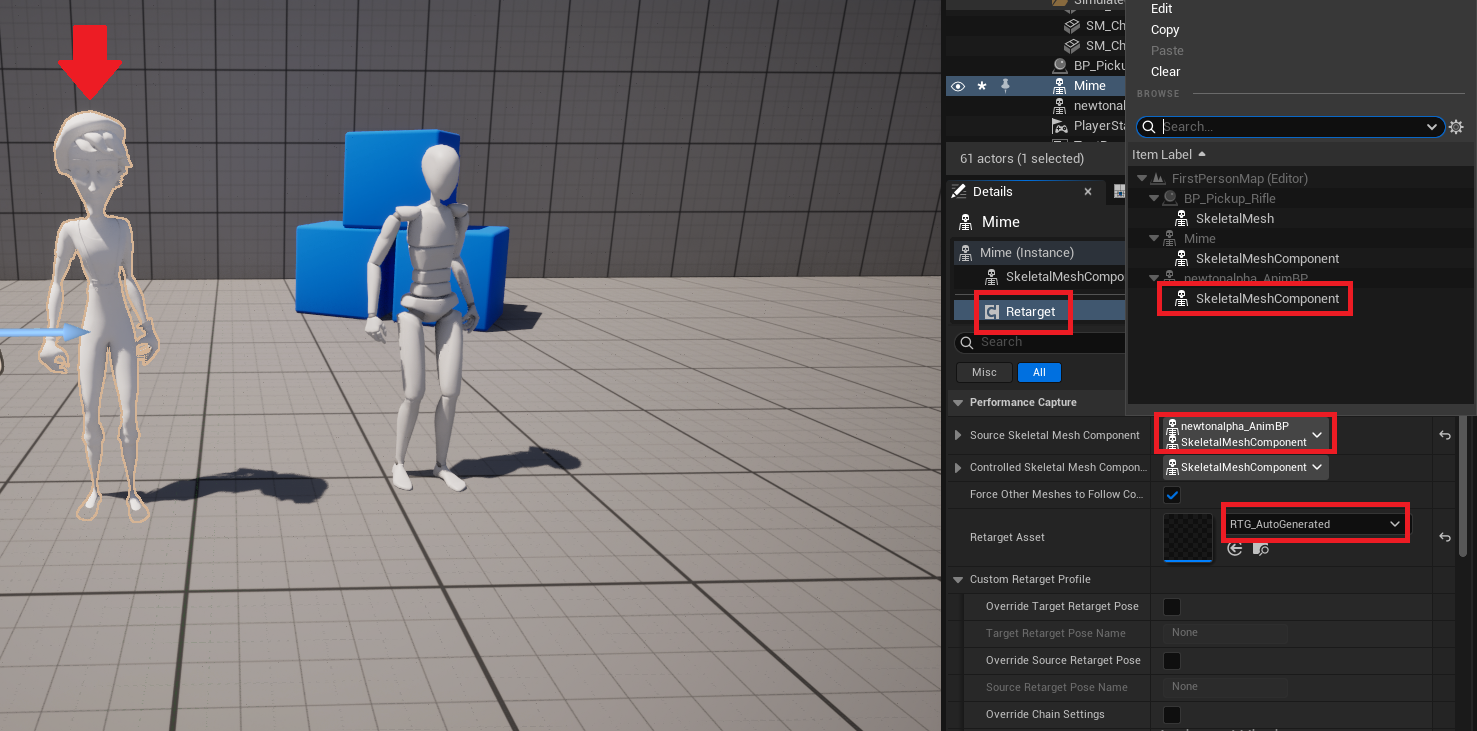This screenshot has height=731, width=1477.
Task: Open the RTG_AutoGenerated asset dropdown
Action: 1315,524
